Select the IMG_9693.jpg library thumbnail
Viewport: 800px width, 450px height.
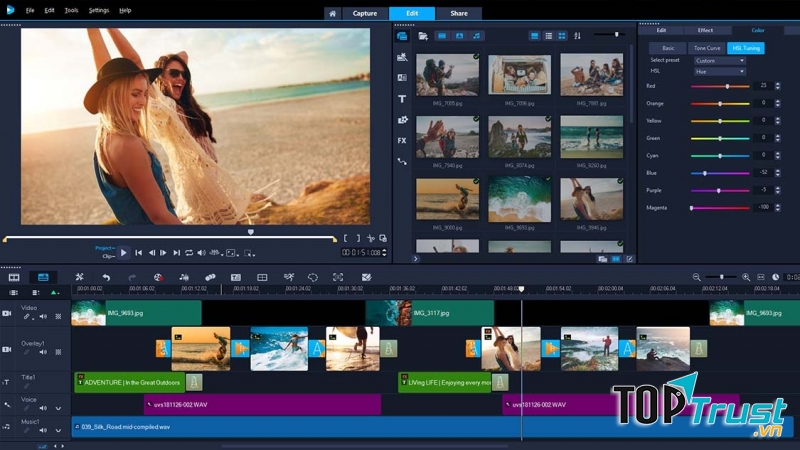click(x=519, y=199)
